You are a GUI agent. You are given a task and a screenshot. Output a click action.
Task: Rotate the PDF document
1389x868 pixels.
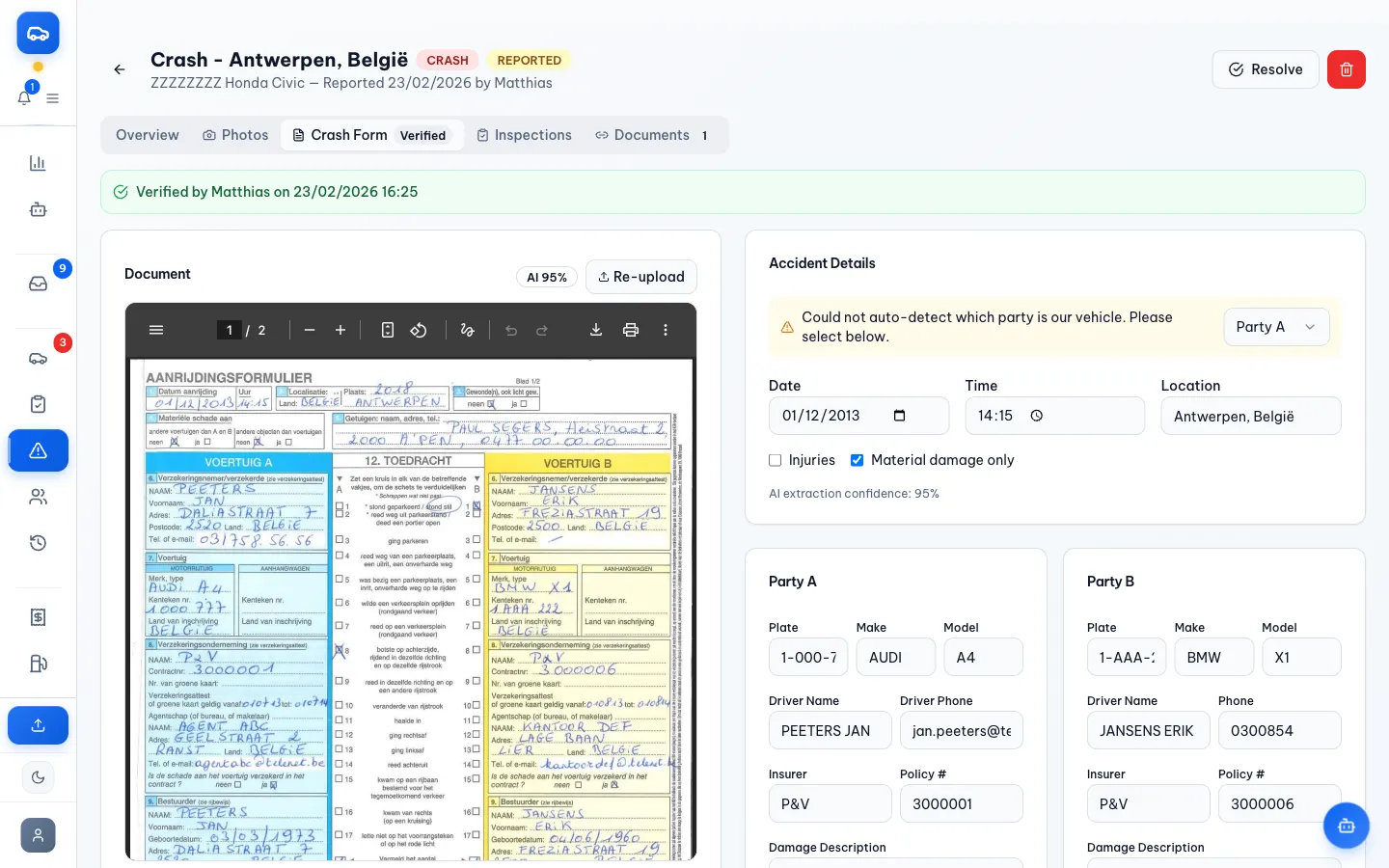pyautogui.click(x=419, y=330)
